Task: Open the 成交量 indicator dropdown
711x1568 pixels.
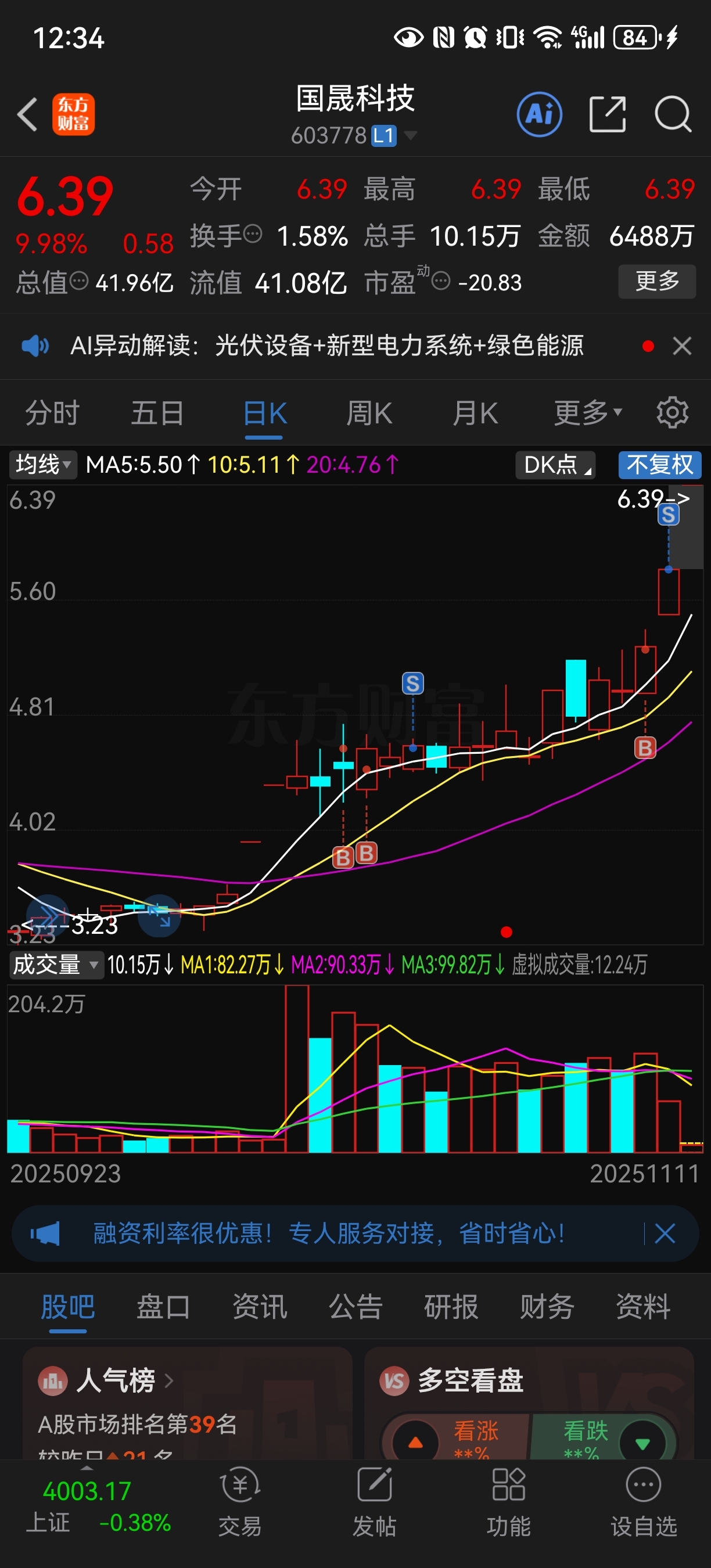Action: coord(56,965)
